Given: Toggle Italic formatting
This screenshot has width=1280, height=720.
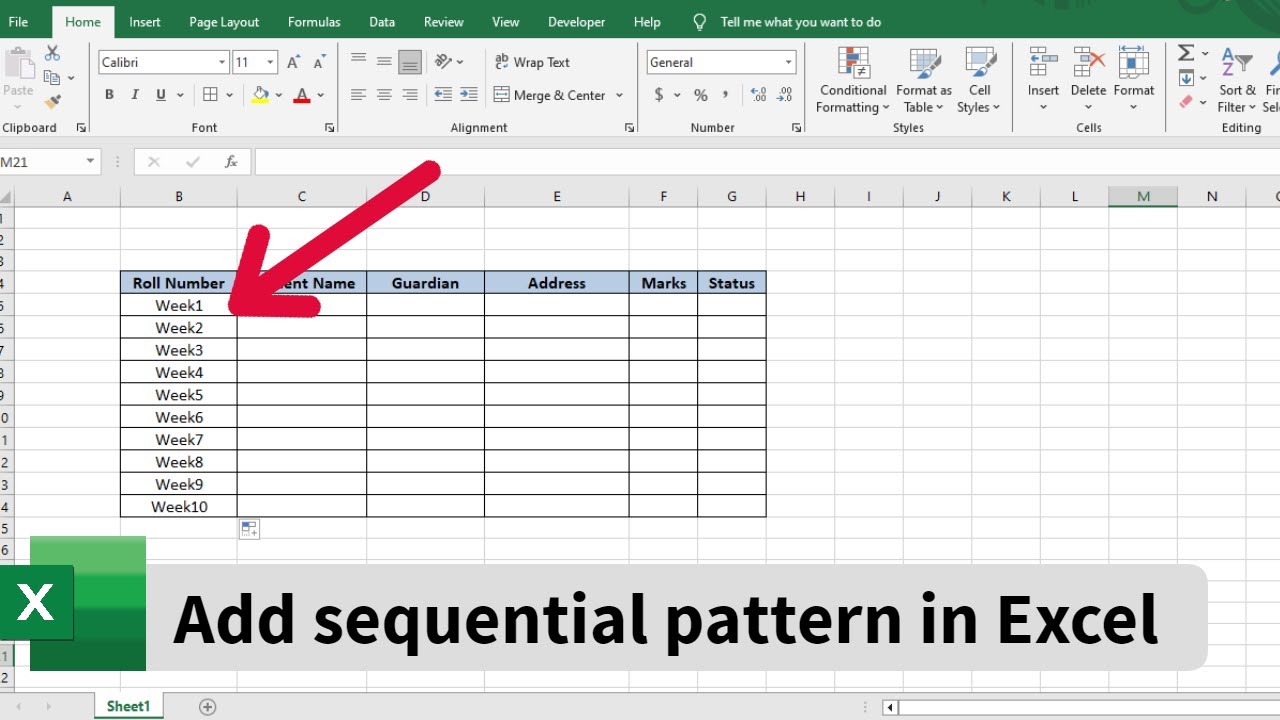Looking at the screenshot, I should [135, 95].
